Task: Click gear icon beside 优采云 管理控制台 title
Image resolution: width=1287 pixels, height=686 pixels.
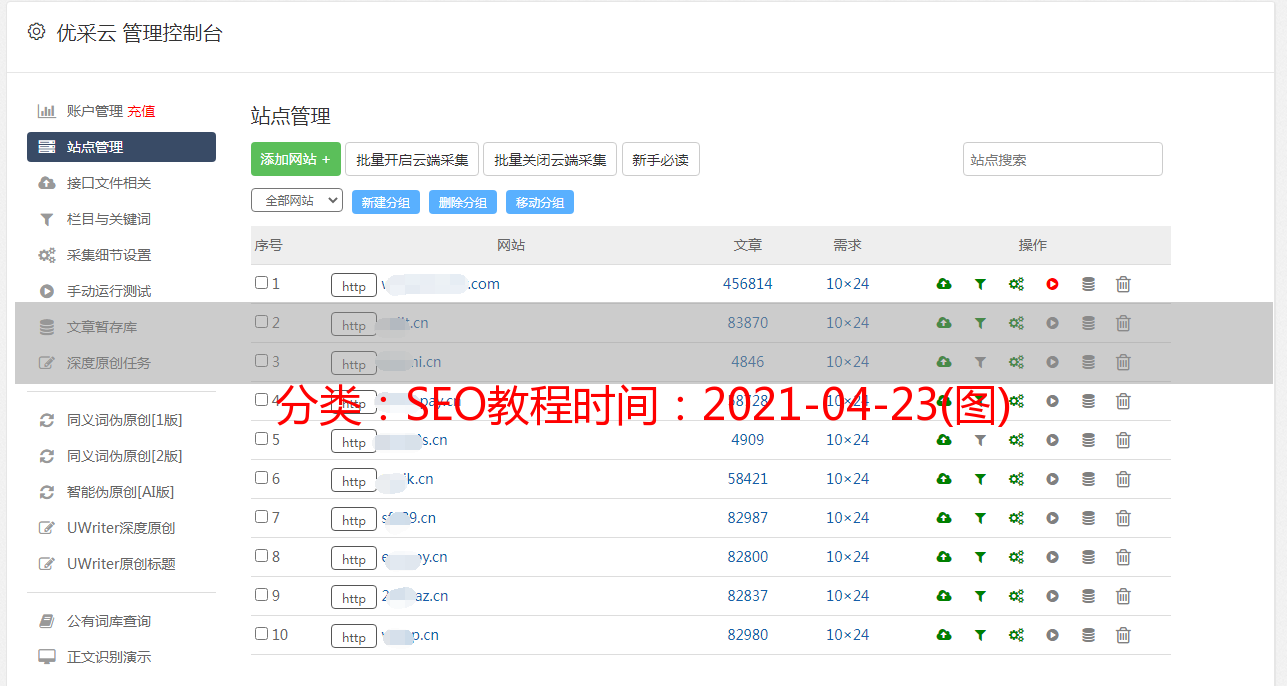Action: point(37,32)
